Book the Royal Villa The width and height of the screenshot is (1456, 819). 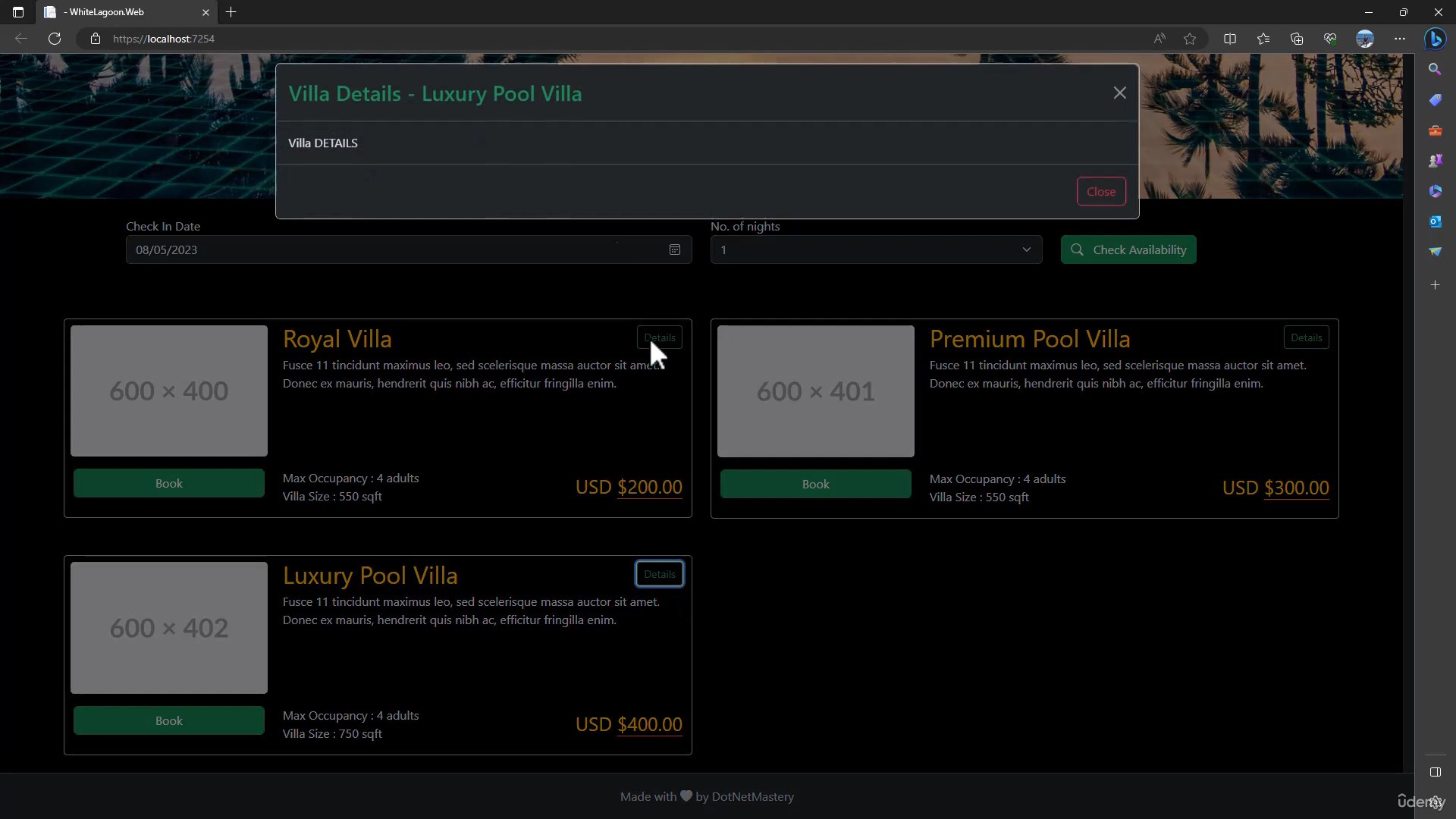pos(169,483)
